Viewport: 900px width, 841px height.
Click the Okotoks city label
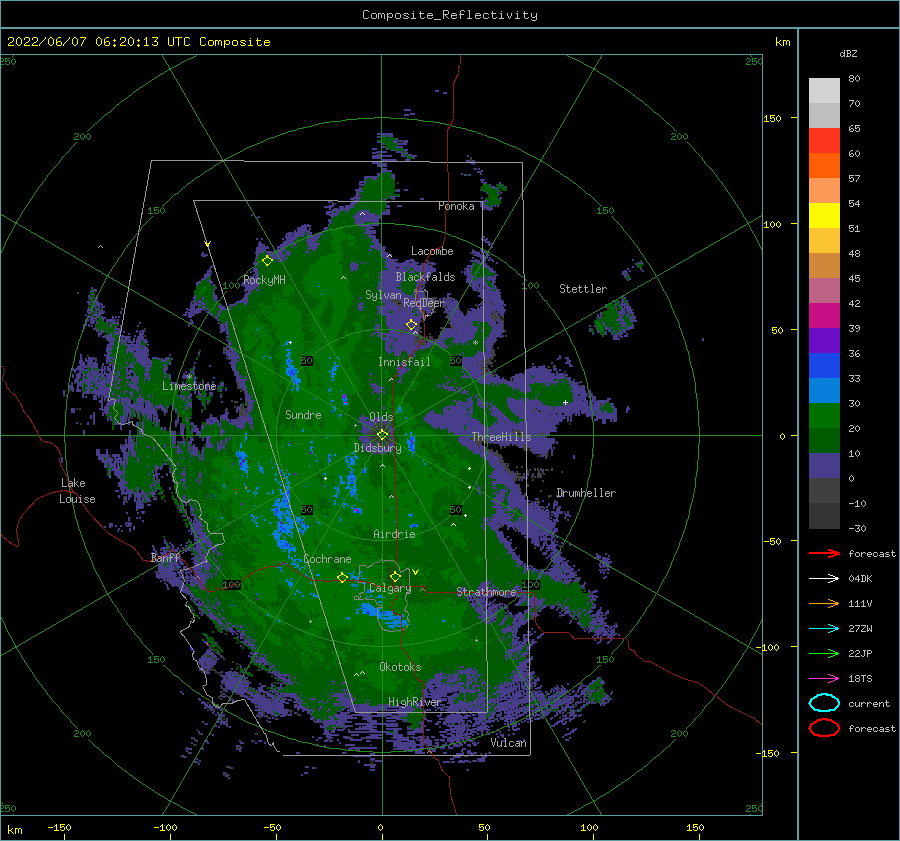400,666
